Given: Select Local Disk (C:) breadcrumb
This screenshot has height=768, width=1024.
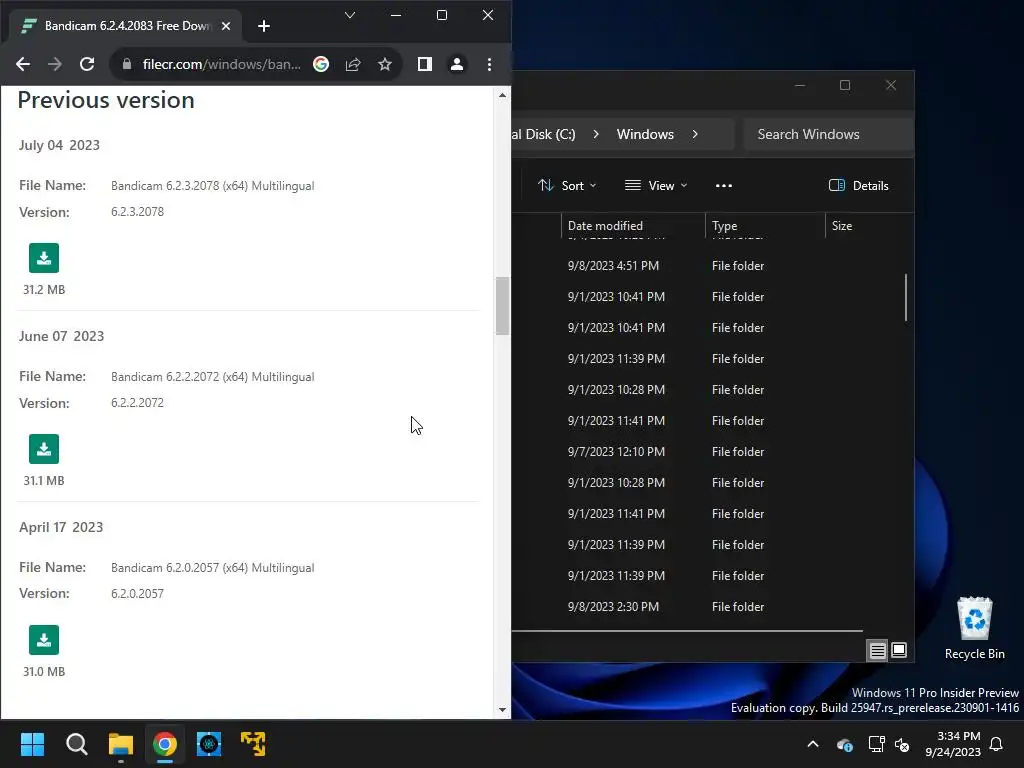Looking at the screenshot, I should [x=544, y=134].
